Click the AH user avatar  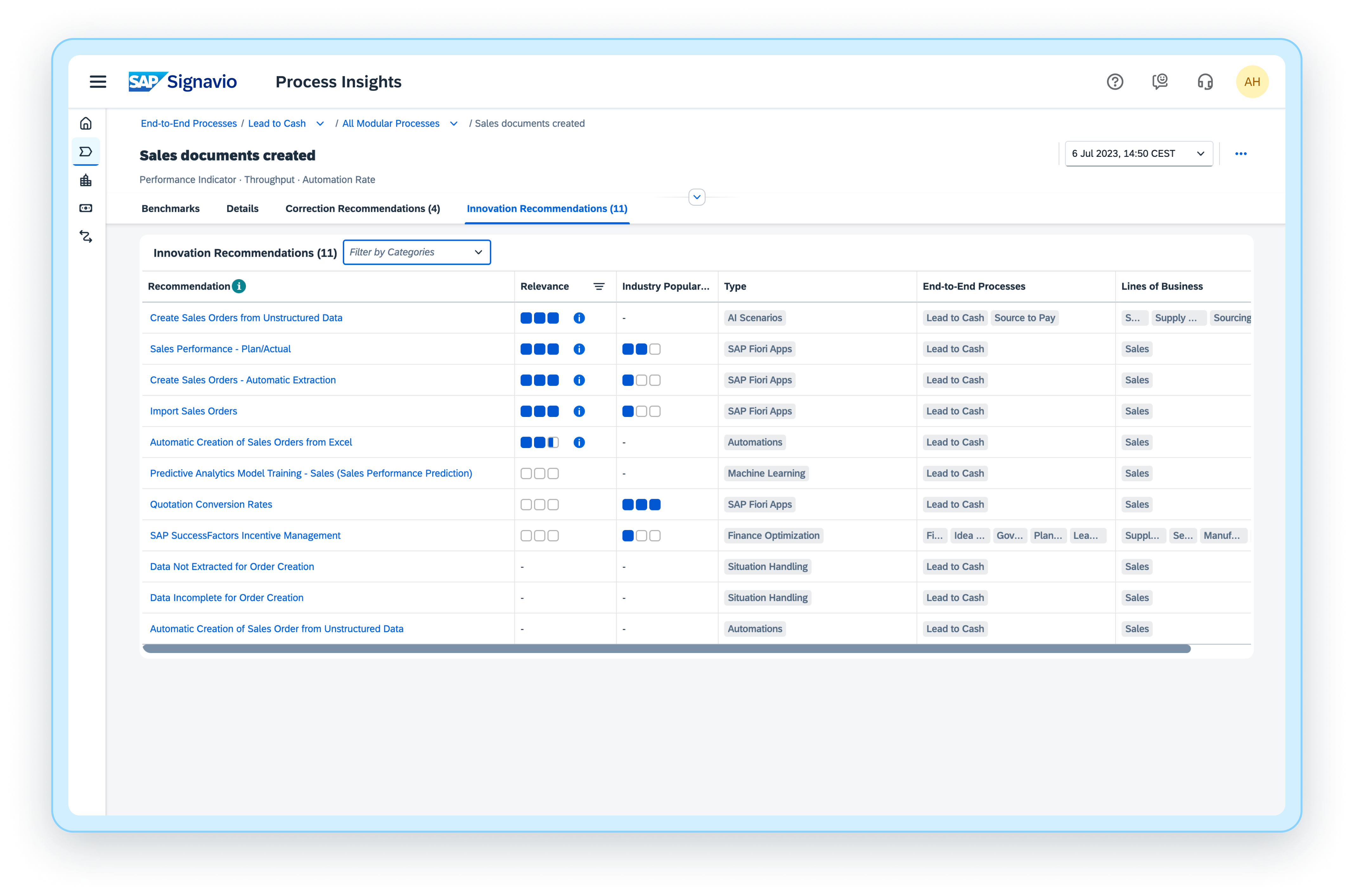point(1253,81)
